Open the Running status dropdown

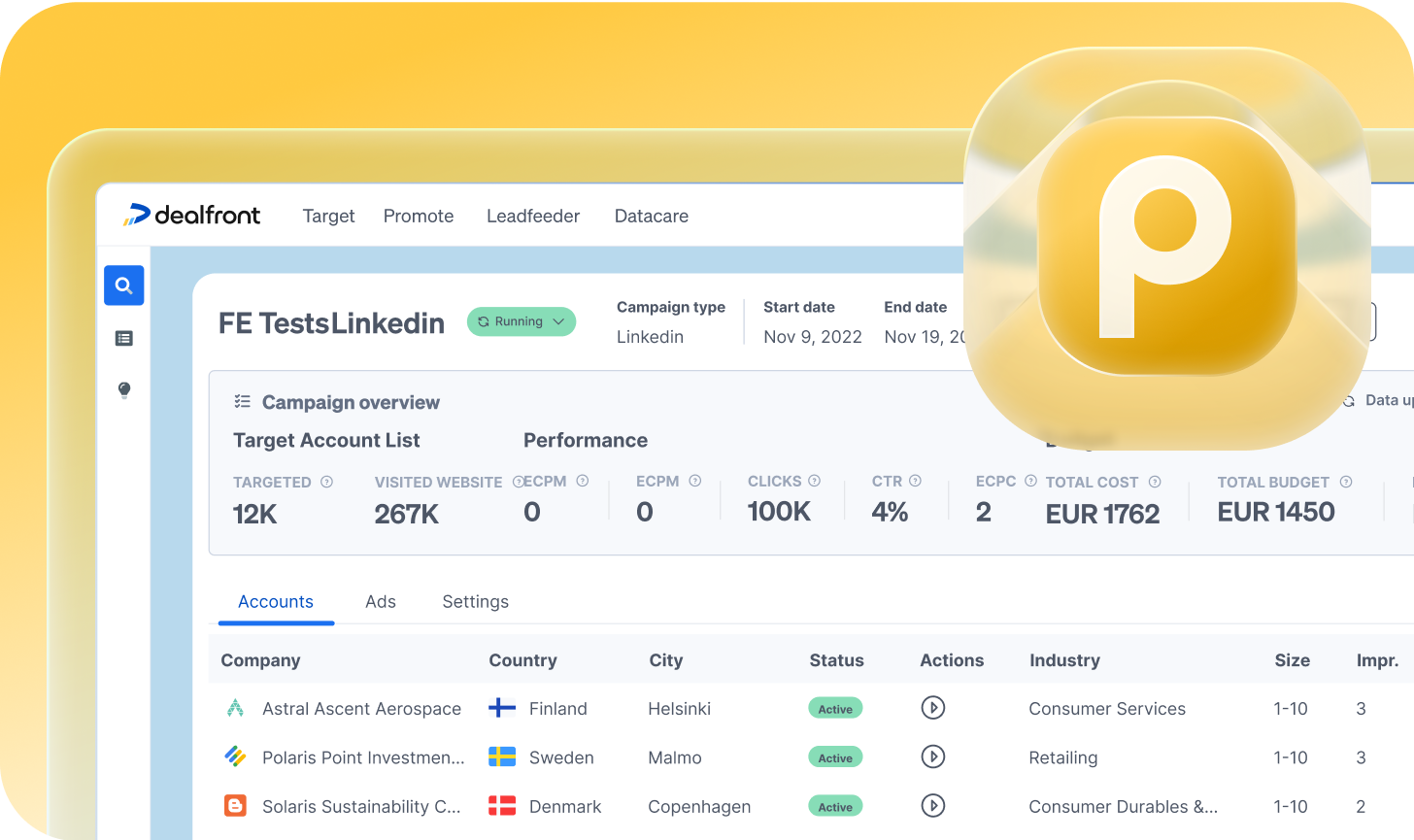pos(522,321)
